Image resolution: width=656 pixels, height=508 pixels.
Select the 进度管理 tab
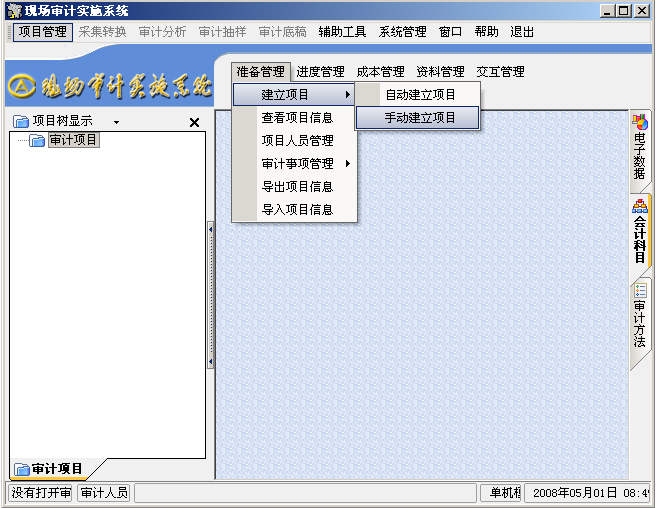point(320,72)
